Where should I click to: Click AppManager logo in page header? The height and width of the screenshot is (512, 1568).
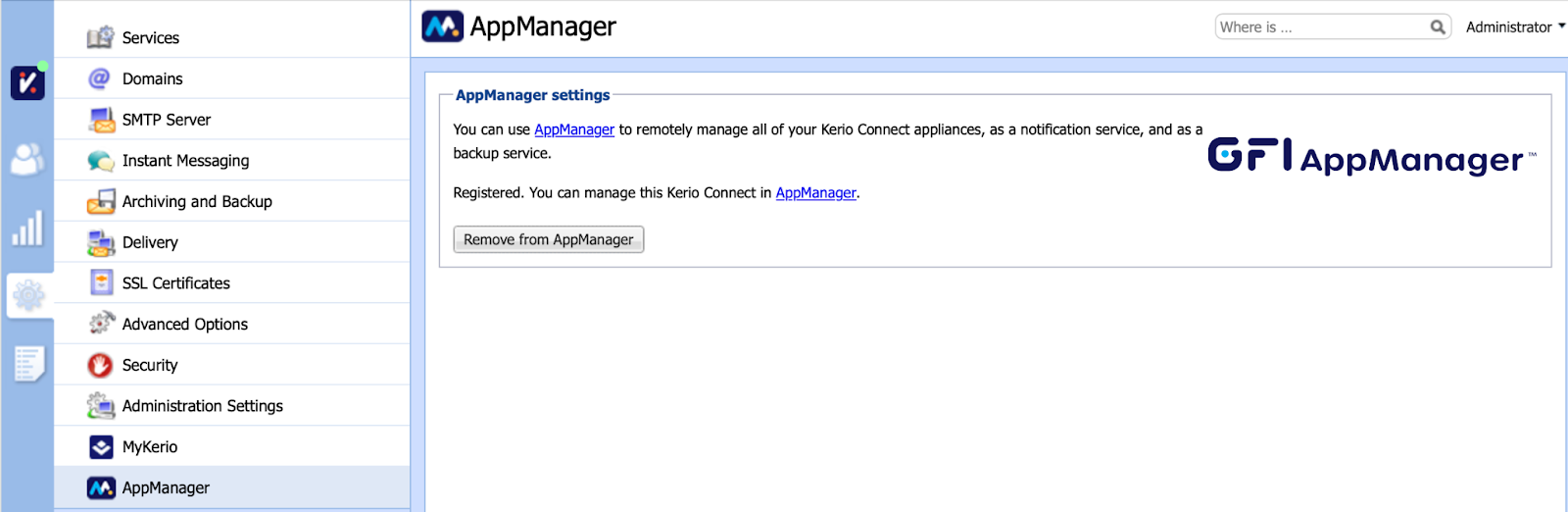[x=442, y=26]
